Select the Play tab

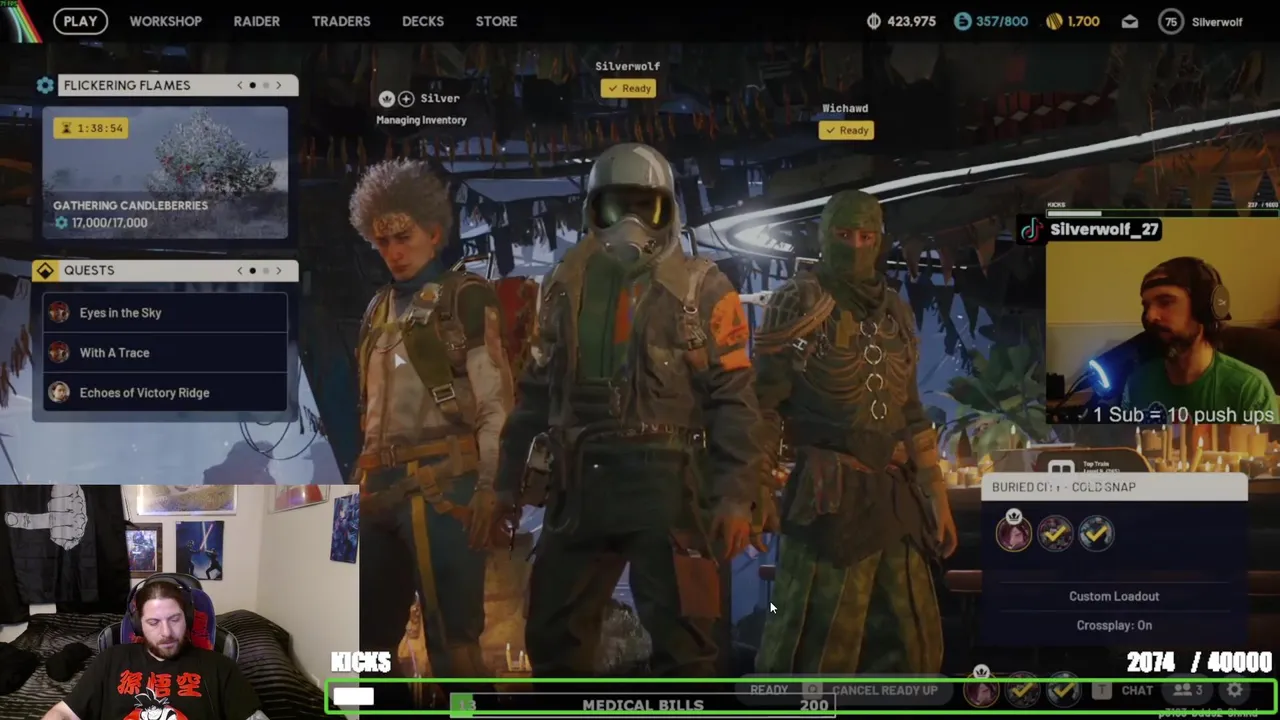tap(80, 21)
